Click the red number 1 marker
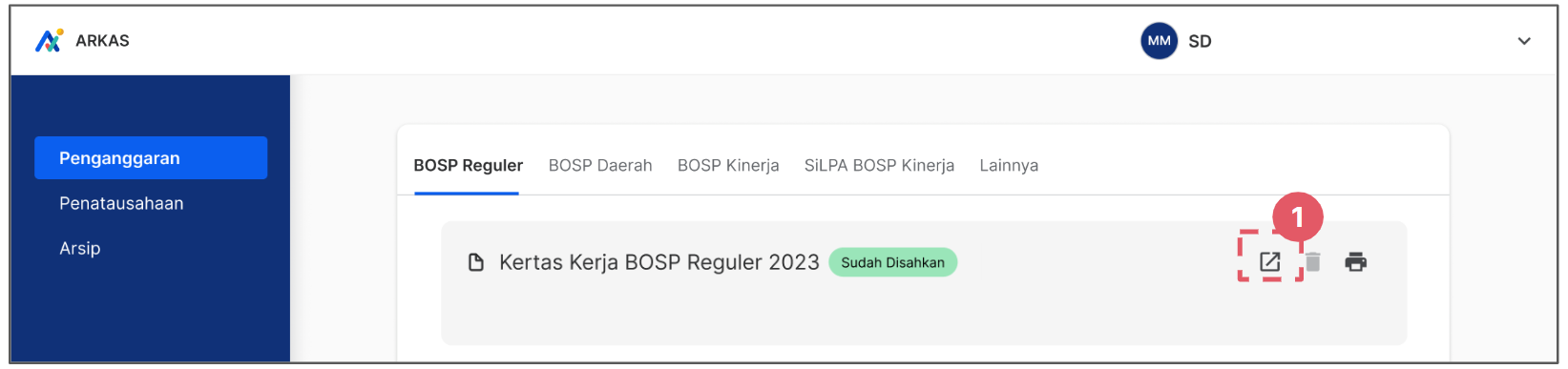 pos(1297,218)
